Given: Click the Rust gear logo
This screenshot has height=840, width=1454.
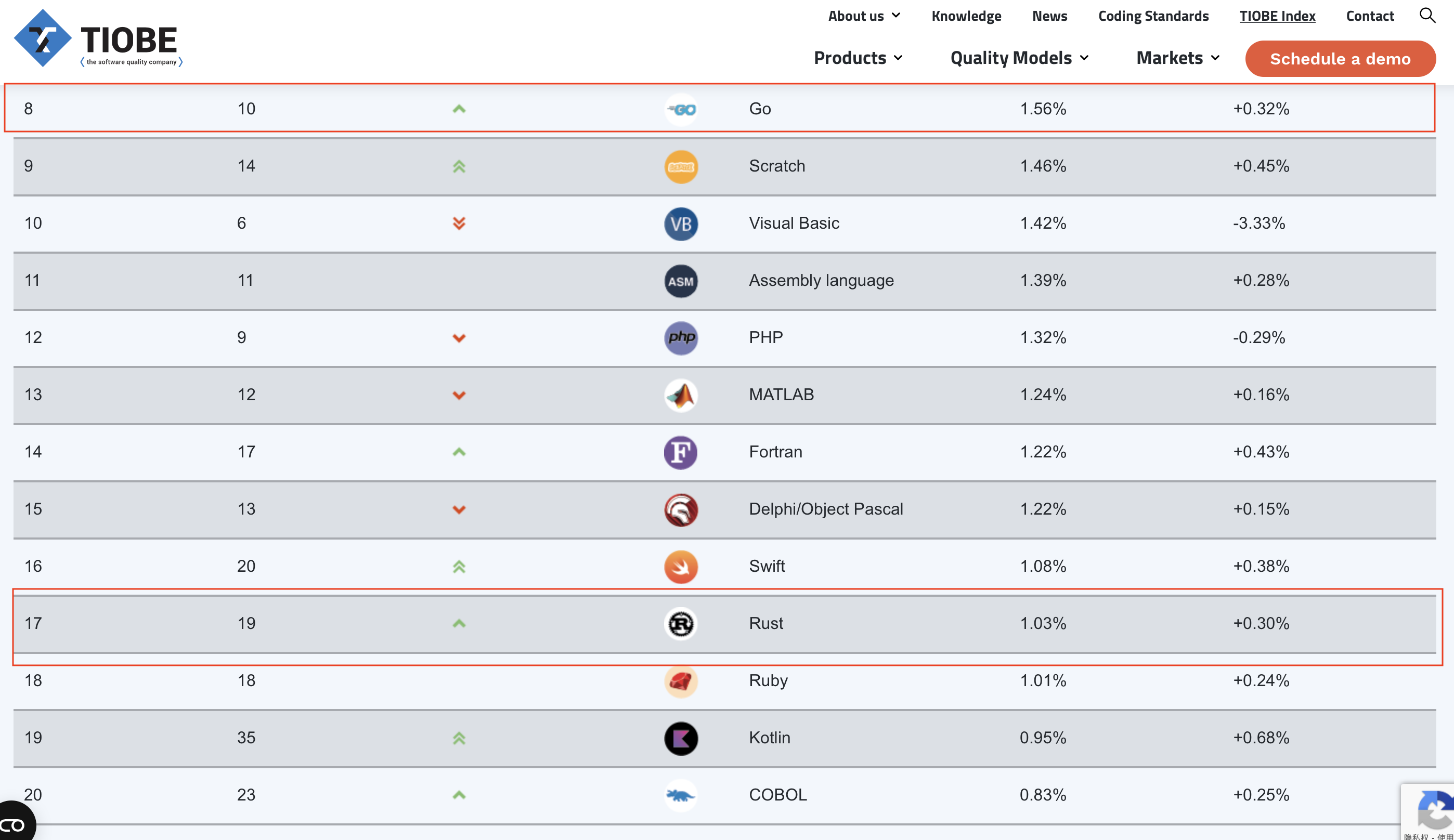Looking at the screenshot, I should pos(681,624).
